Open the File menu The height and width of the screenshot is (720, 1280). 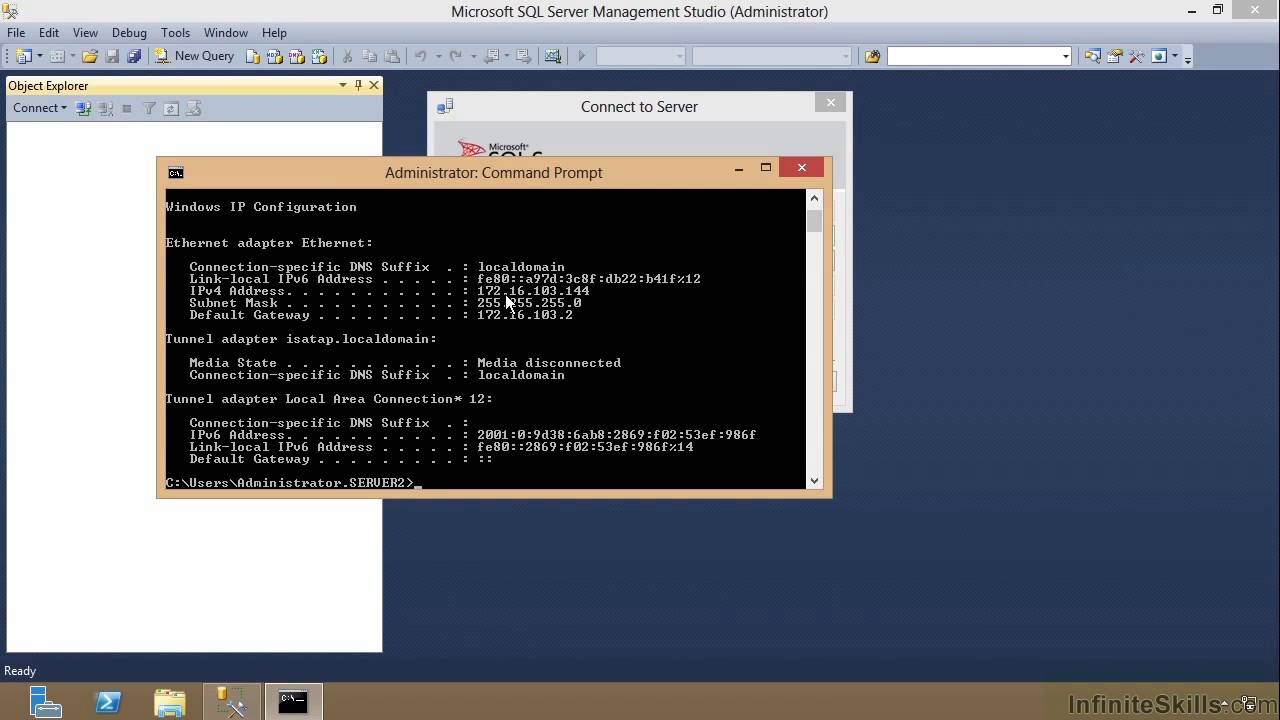(16, 33)
